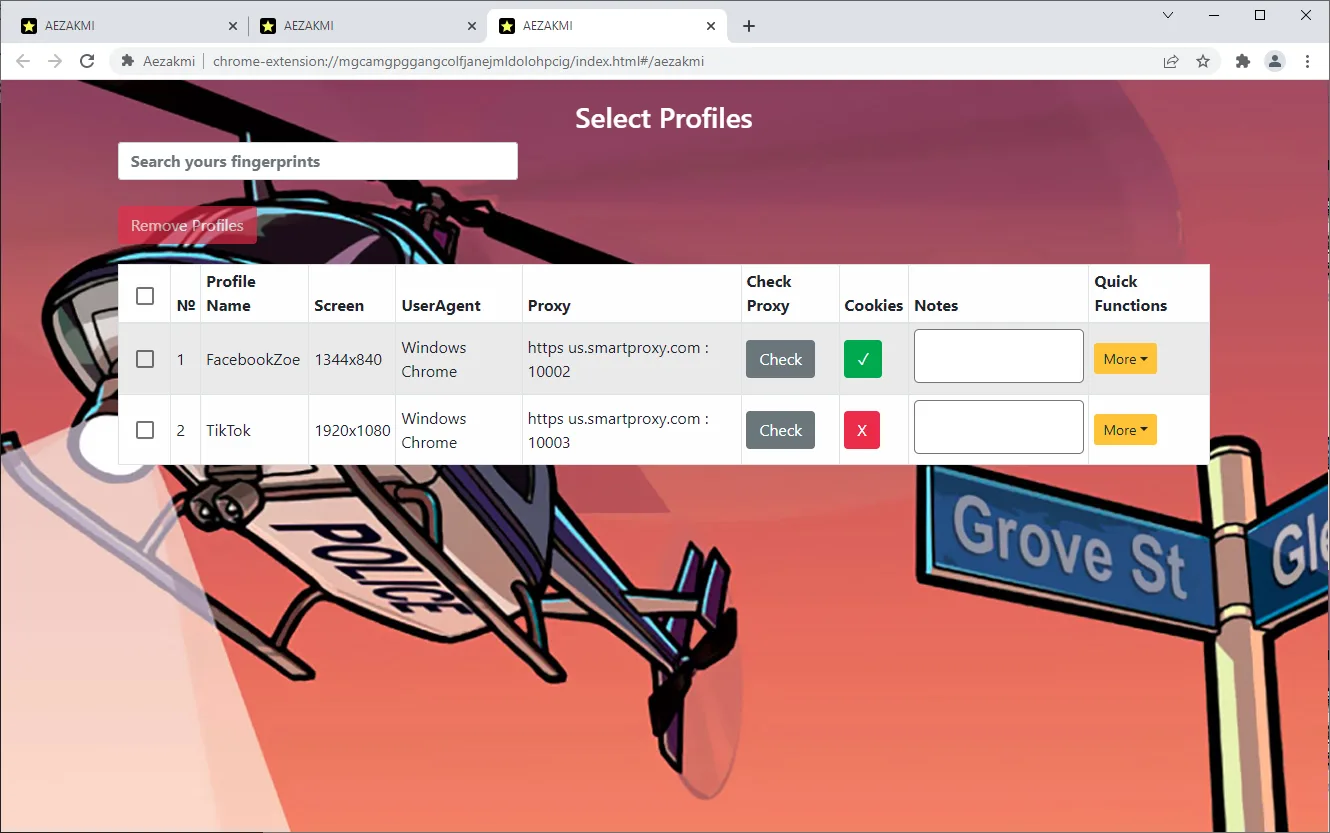Screen dimensions: 1330x833
Task: Select the TikTok profile checkbox
Action: point(145,430)
